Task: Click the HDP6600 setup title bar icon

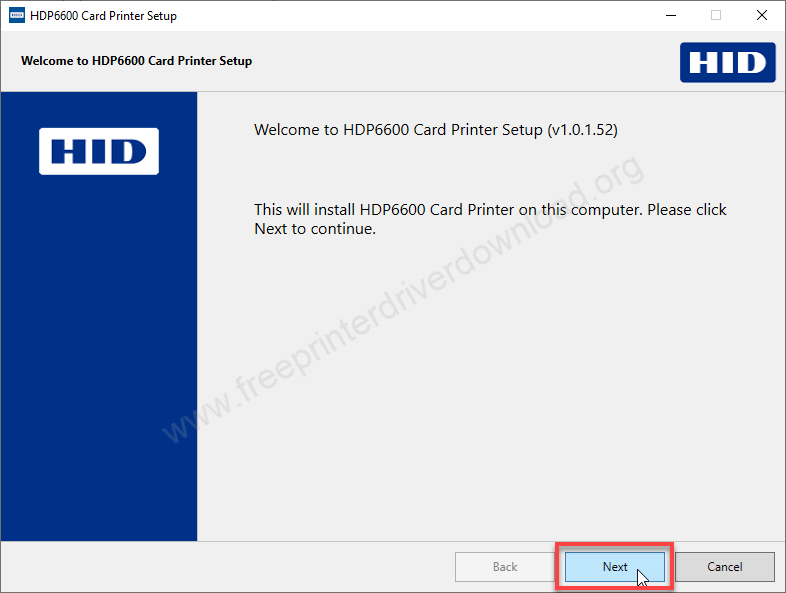Action: click(x=17, y=16)
